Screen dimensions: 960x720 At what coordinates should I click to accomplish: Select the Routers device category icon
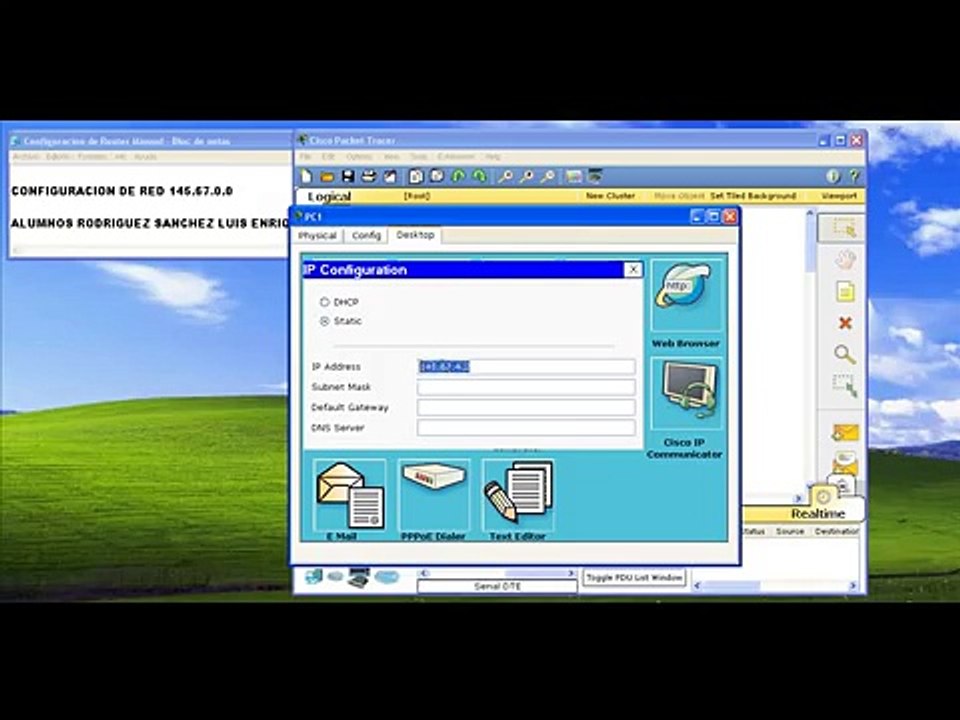click(x=313, y=577)
